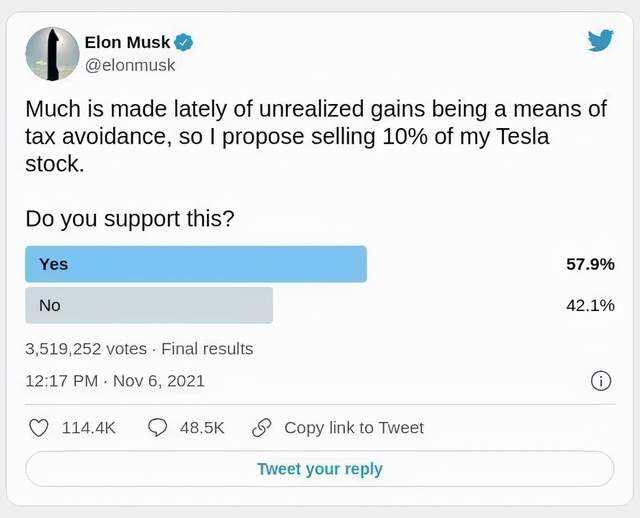Click the 57.9% poll percentage
This screenshot has width=640, height=518.
[590, 264]
